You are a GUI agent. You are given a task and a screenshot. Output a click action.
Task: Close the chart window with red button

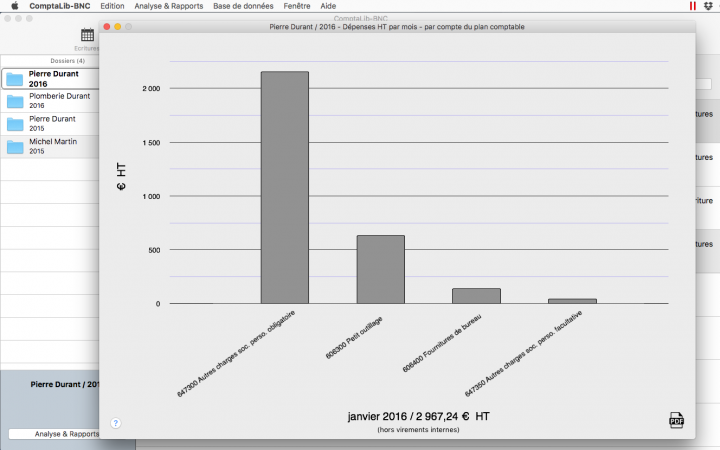(x=107, y=27)
